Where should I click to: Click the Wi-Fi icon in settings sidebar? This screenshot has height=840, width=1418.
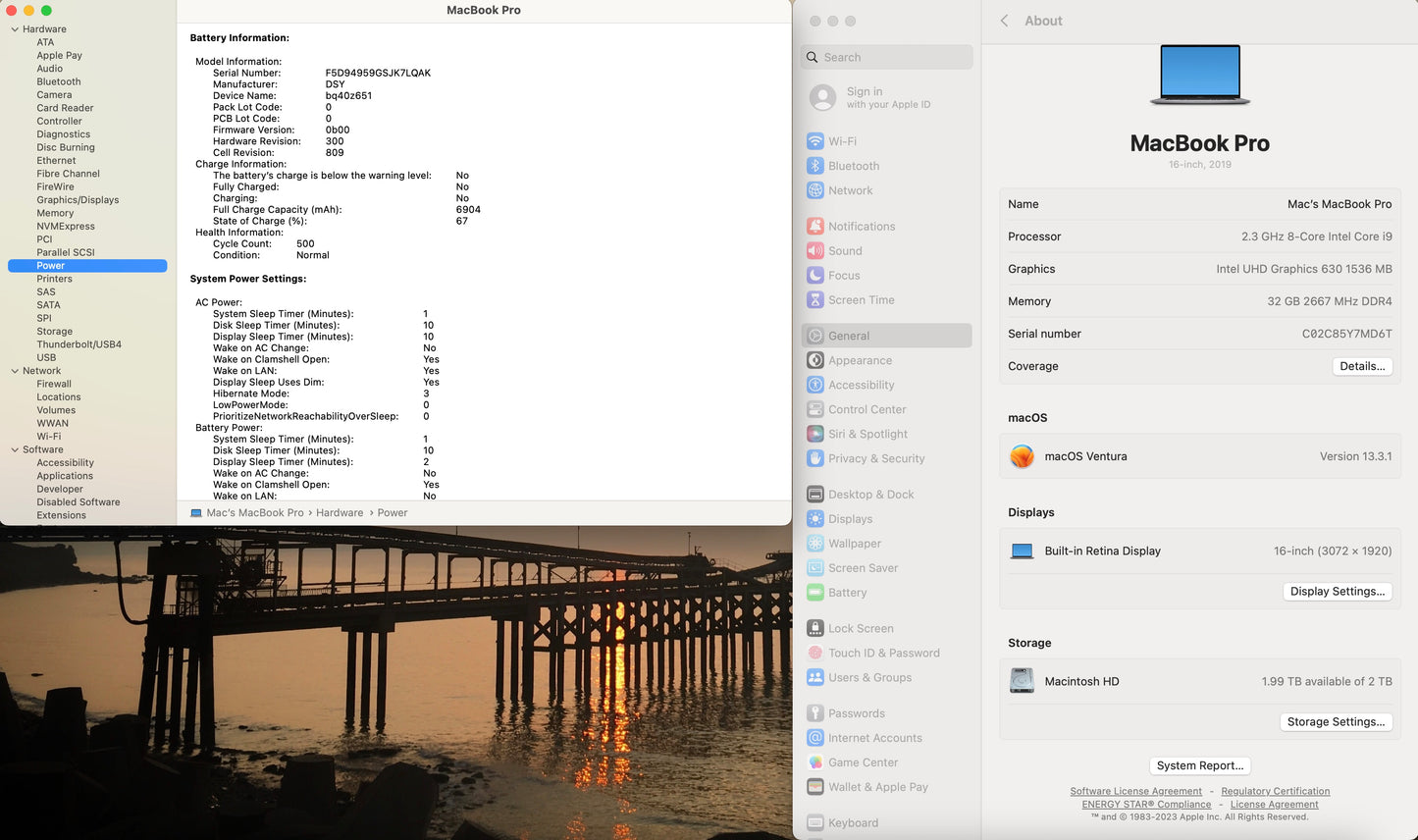pyautogui.click(x=814, y=141)
